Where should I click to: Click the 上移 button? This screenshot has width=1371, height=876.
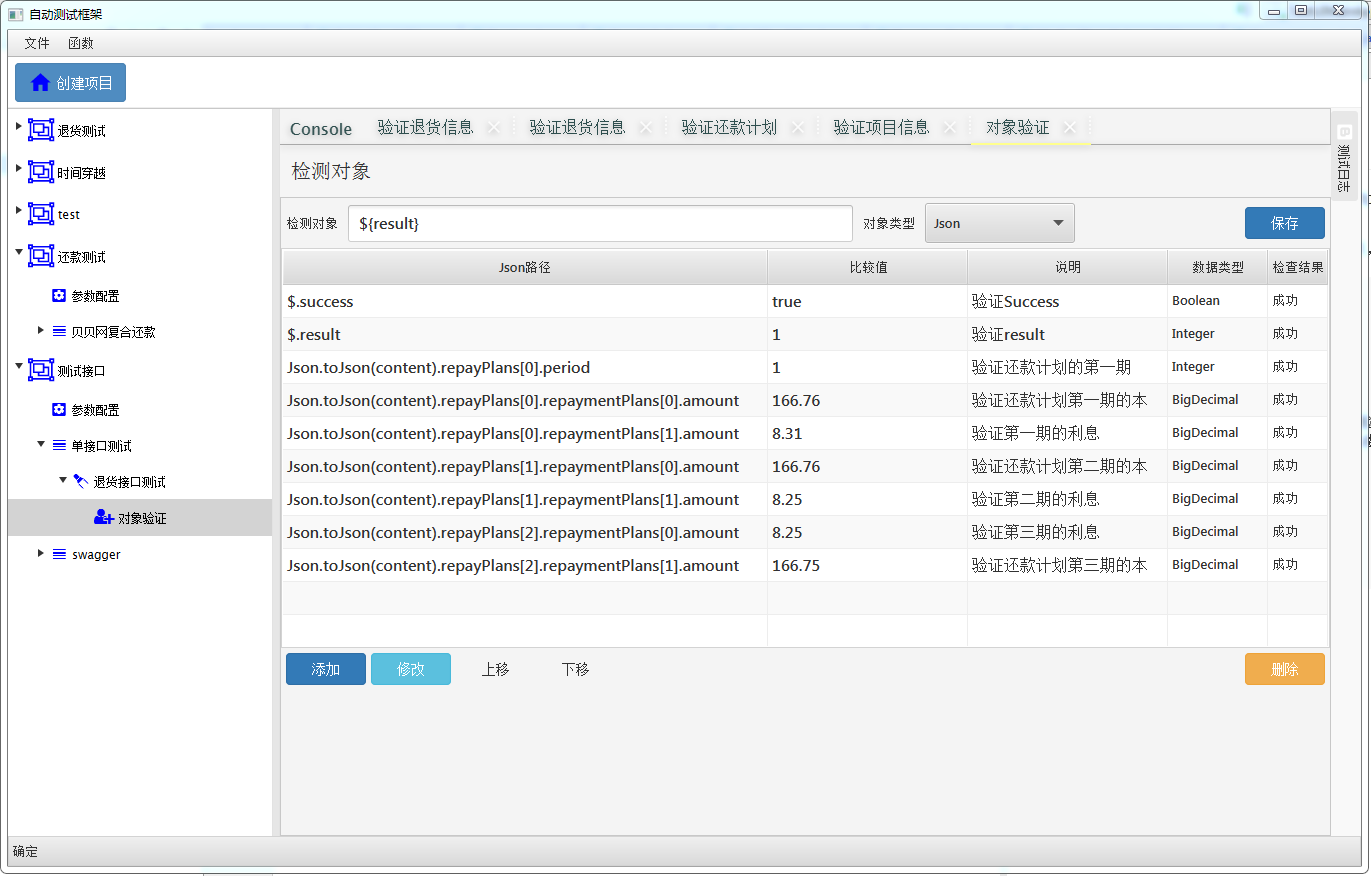tap(496, 669)
